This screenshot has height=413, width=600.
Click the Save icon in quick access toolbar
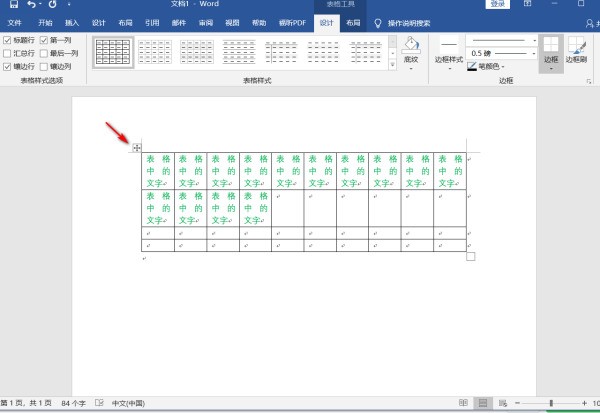coord(14,4)
